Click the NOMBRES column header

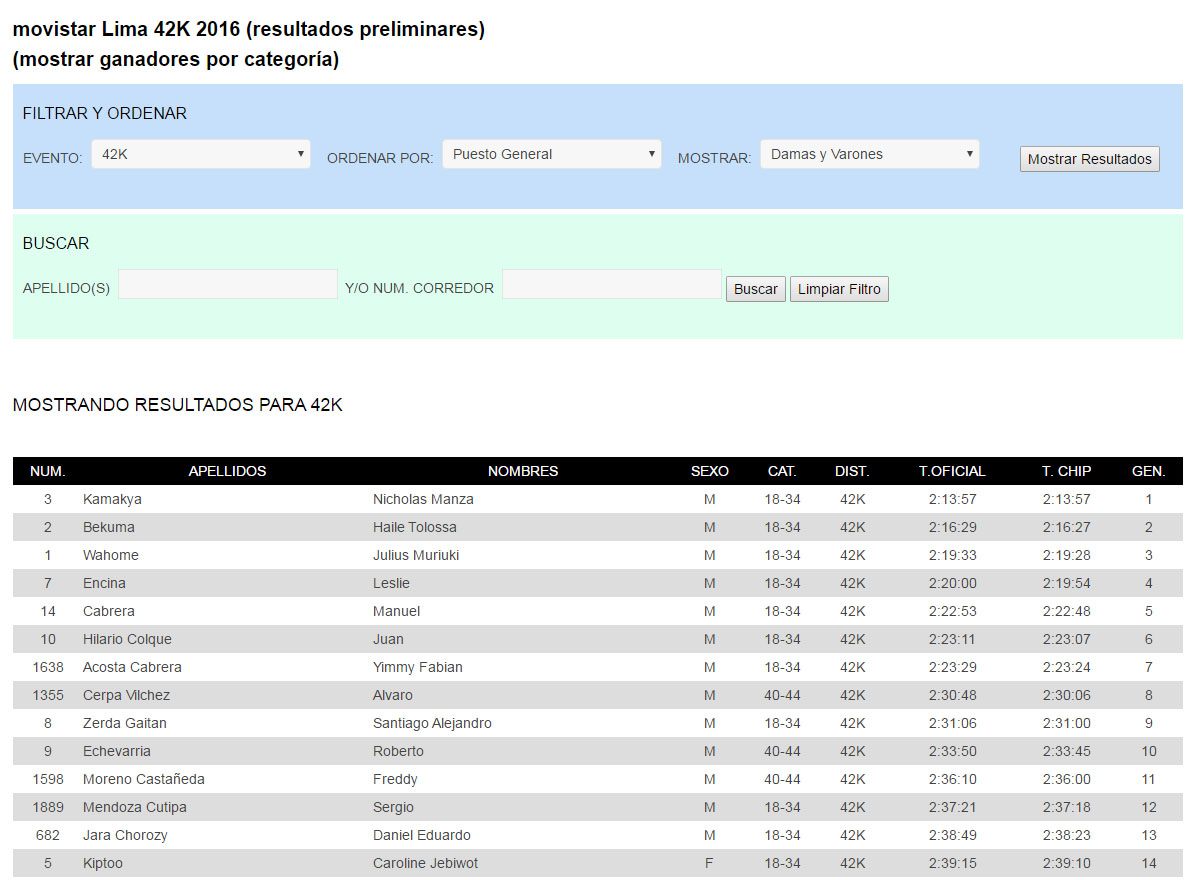(523, 471)
